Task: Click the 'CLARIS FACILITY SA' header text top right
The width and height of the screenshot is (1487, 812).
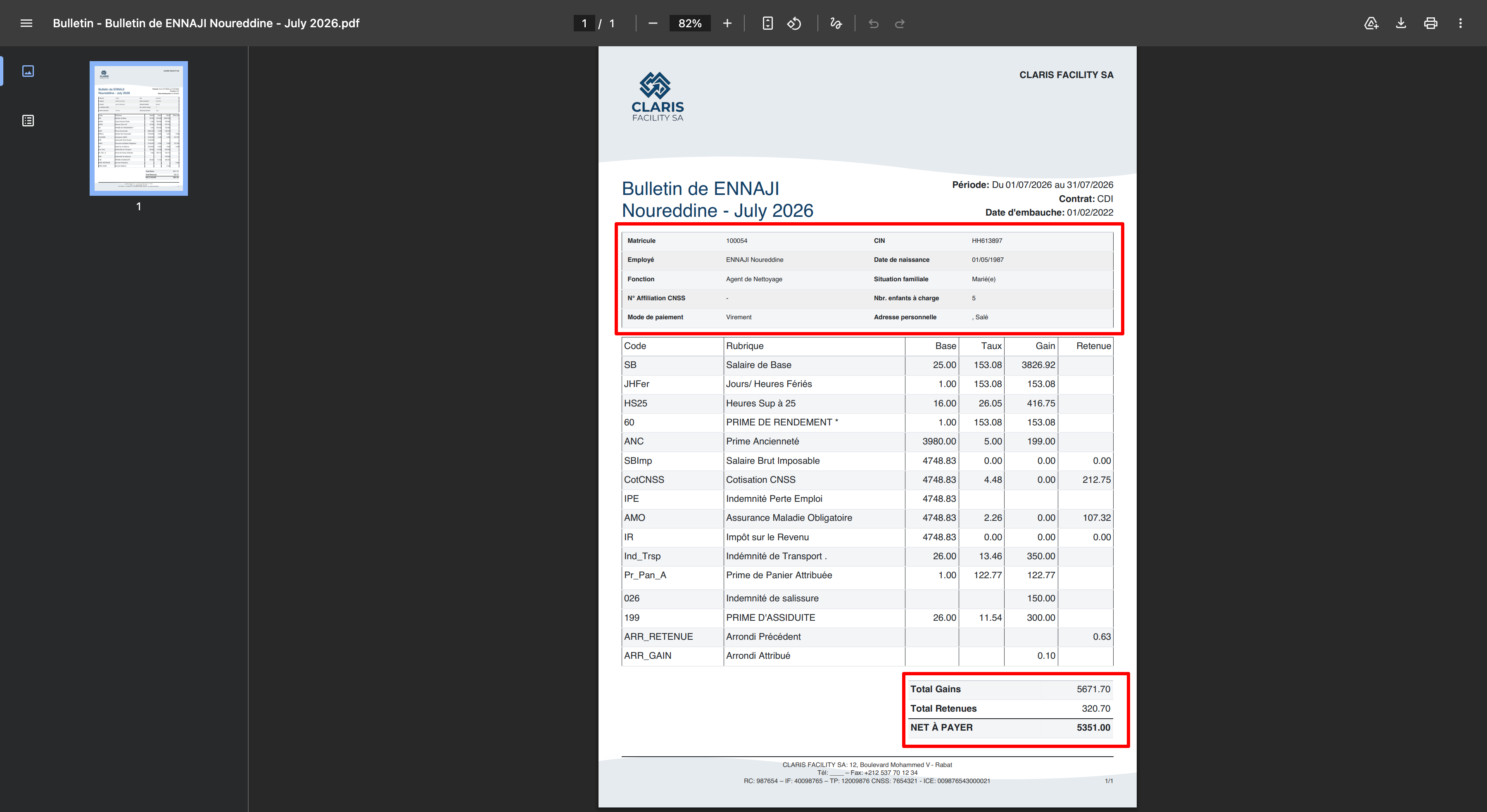Action: [1066, 75]
